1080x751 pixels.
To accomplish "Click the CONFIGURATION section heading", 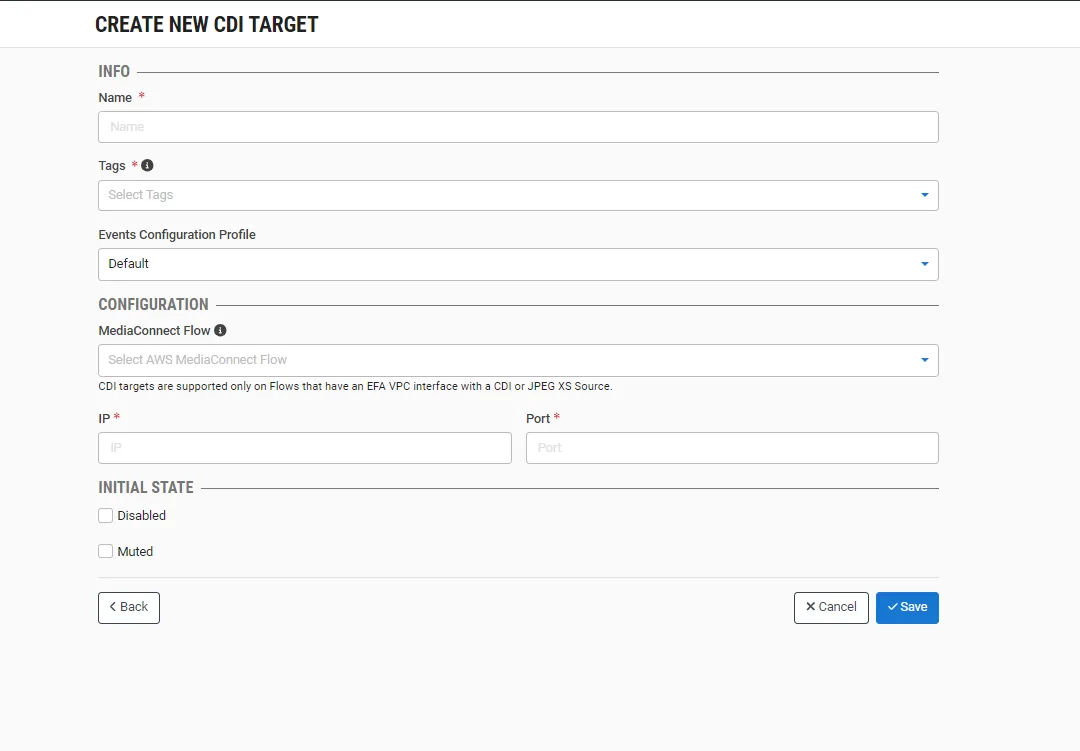I will coord(154,305).
